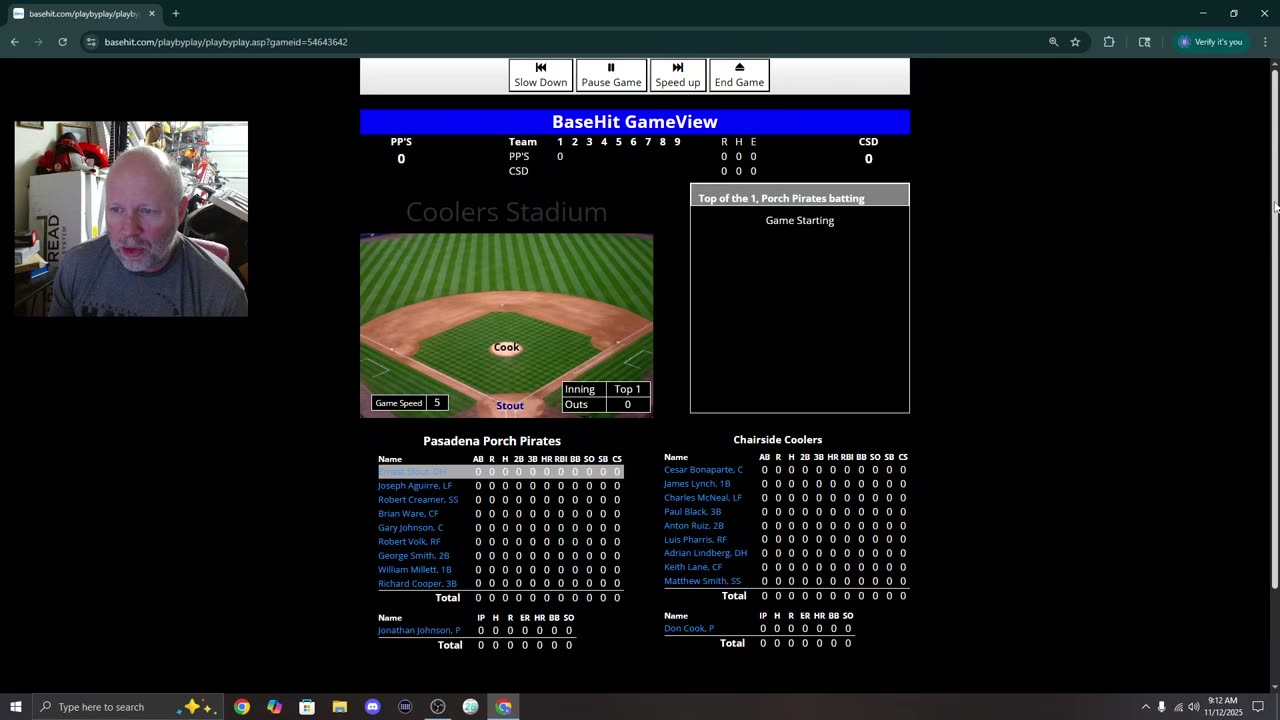
Task: Open Microsoft Store from the taskbar
Action: (307, 707)
